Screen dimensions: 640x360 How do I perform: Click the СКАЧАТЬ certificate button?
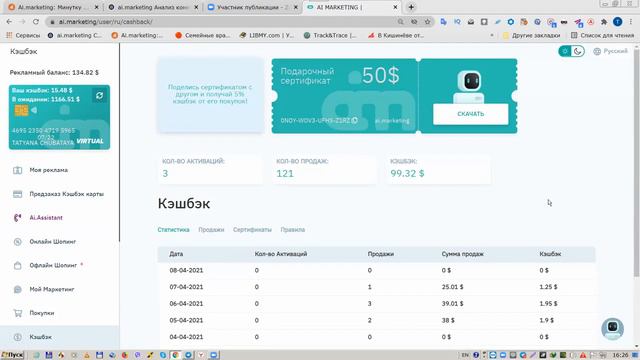click(x=470, y=114)
